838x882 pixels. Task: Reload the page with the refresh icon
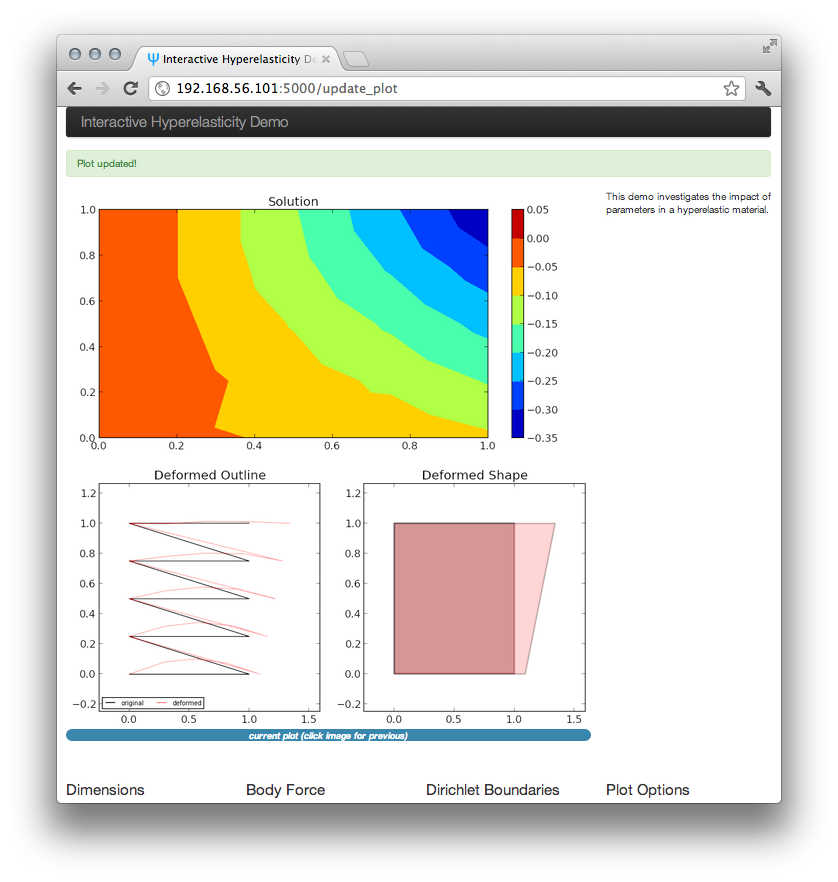click(x=130, y=88)
